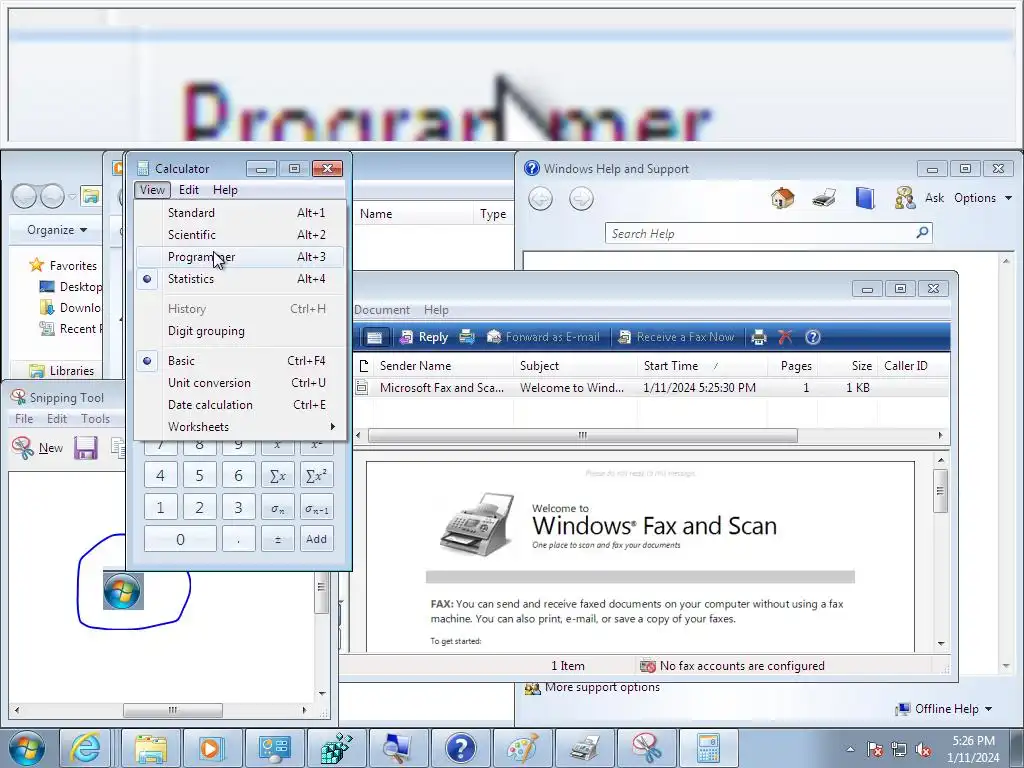
Task: Open Action Center flag tray icon
Action: coord(875,749)
